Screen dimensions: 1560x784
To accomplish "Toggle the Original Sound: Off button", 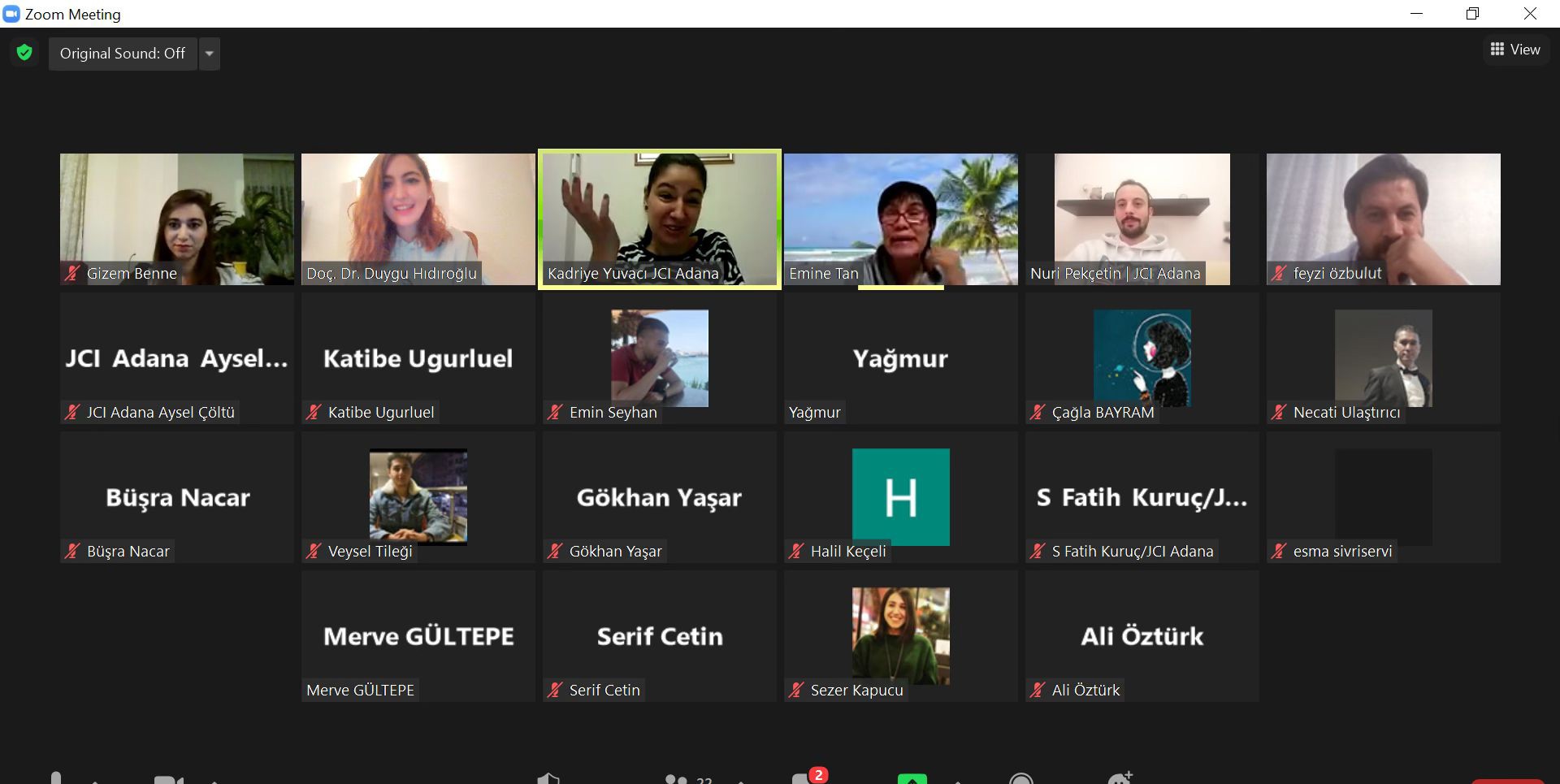I will [x=123, y=54].
